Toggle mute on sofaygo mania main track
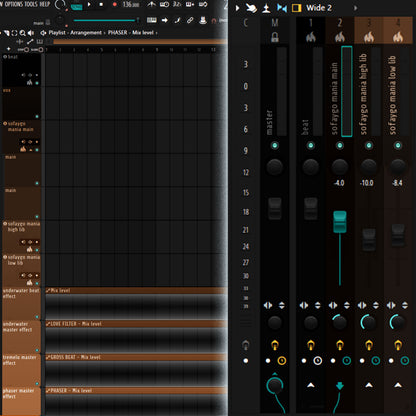 click(x=37, y=150)
